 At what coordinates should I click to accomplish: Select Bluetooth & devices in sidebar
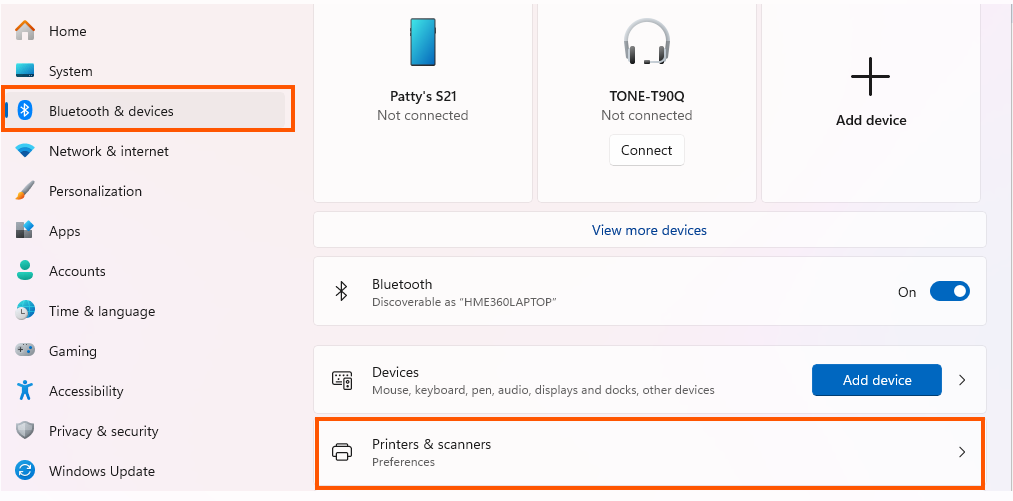(x=111, y=111)
